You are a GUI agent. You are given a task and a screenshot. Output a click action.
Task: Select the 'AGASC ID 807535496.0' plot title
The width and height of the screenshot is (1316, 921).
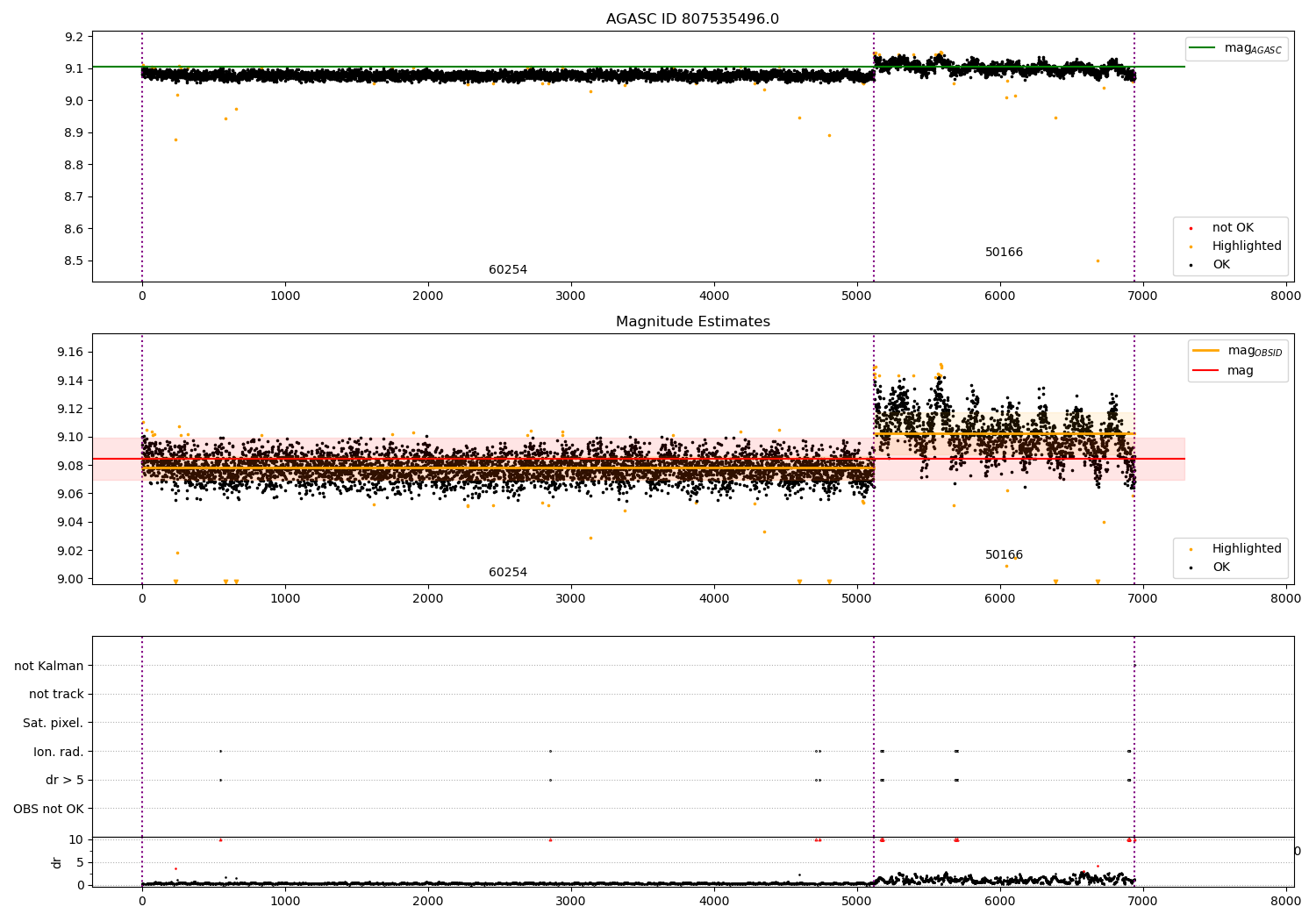point(692,19)
